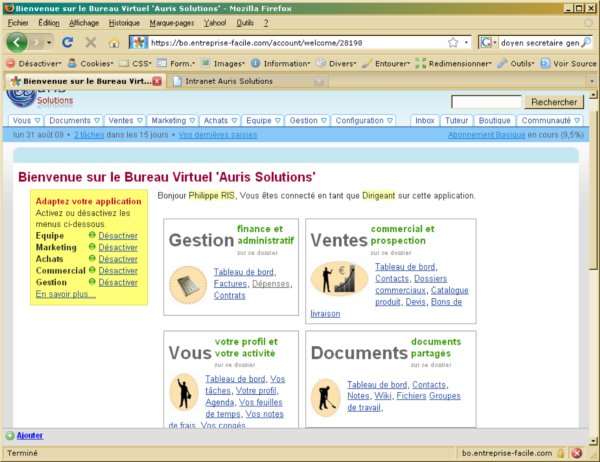Click the red error icon in status bar
Screen dimensions: 600x462
577,453
